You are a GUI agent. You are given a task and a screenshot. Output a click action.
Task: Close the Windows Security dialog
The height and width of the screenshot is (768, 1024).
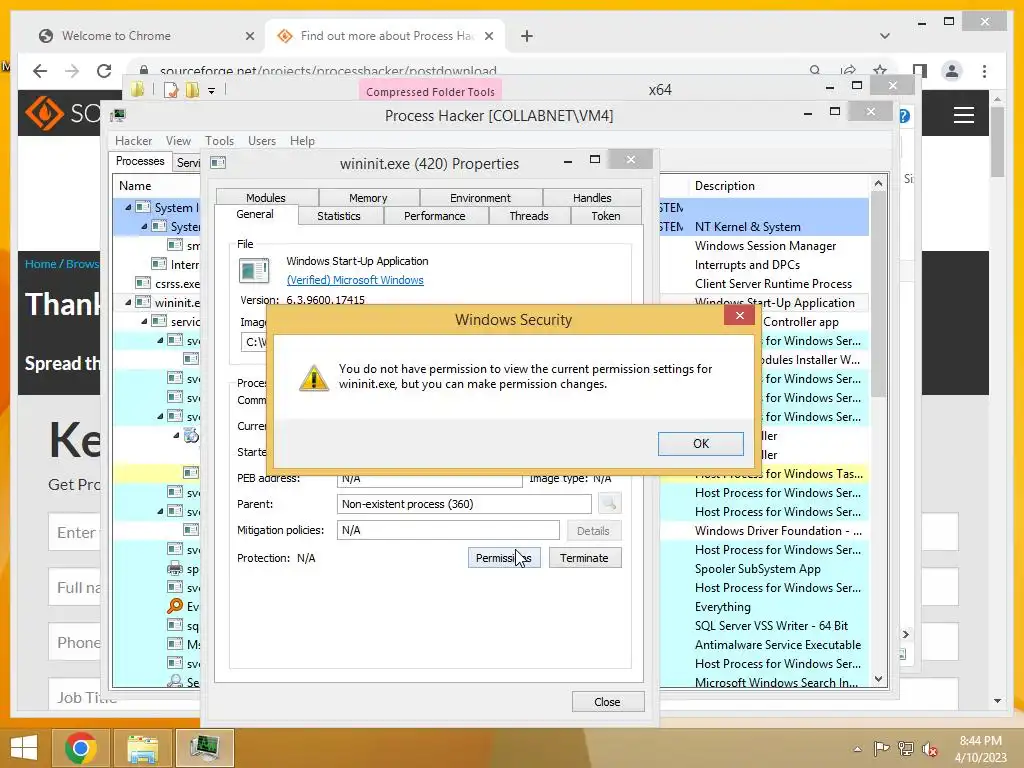739,315
